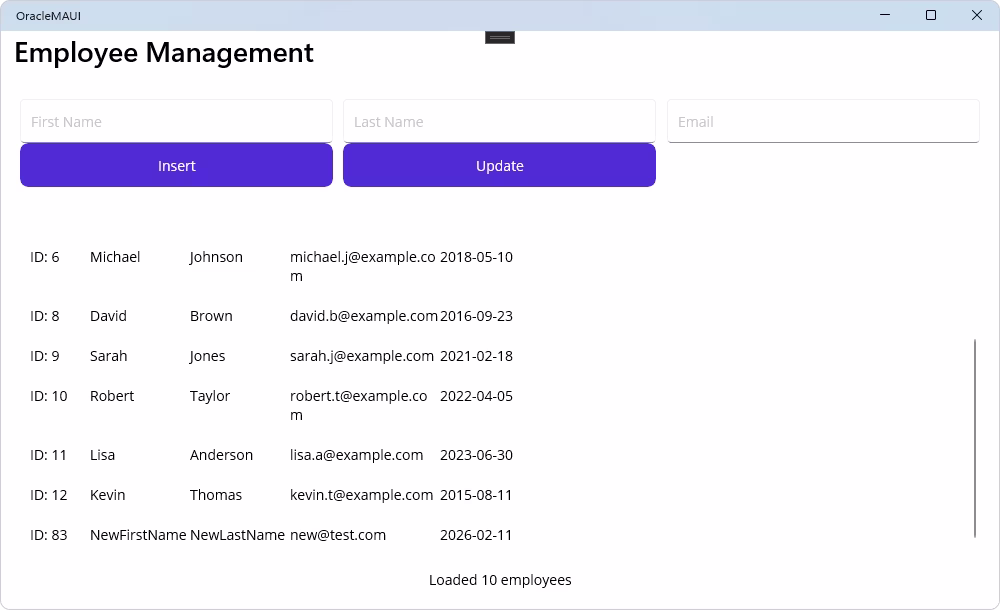Click the debug toolbar handle at top

coord(500,37)
